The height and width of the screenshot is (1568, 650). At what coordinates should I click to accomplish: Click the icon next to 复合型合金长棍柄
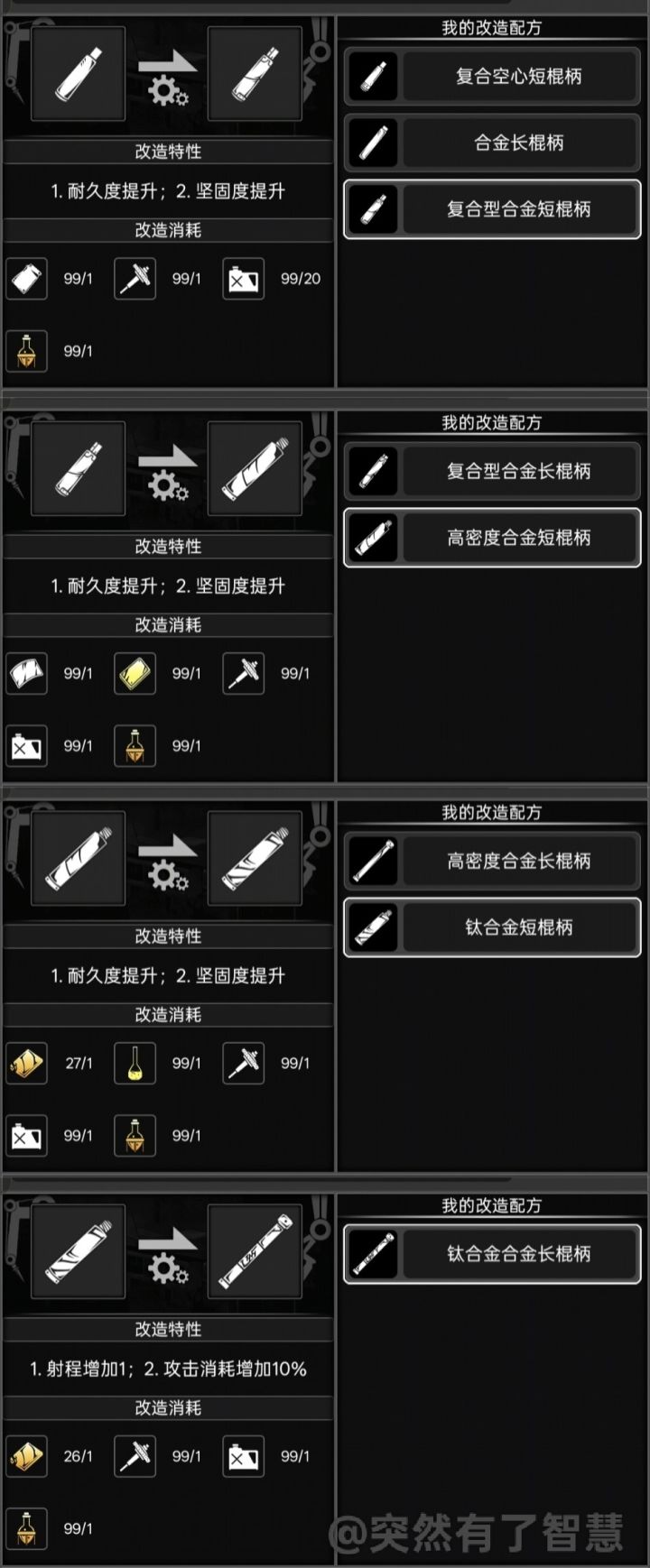pyautogui.click(x=373, y=471)
